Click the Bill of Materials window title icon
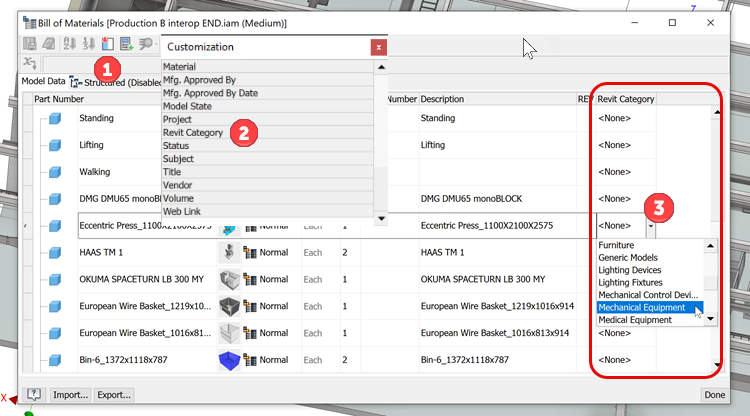Viewport: 750px width, 416px height. tap(30, 22)
